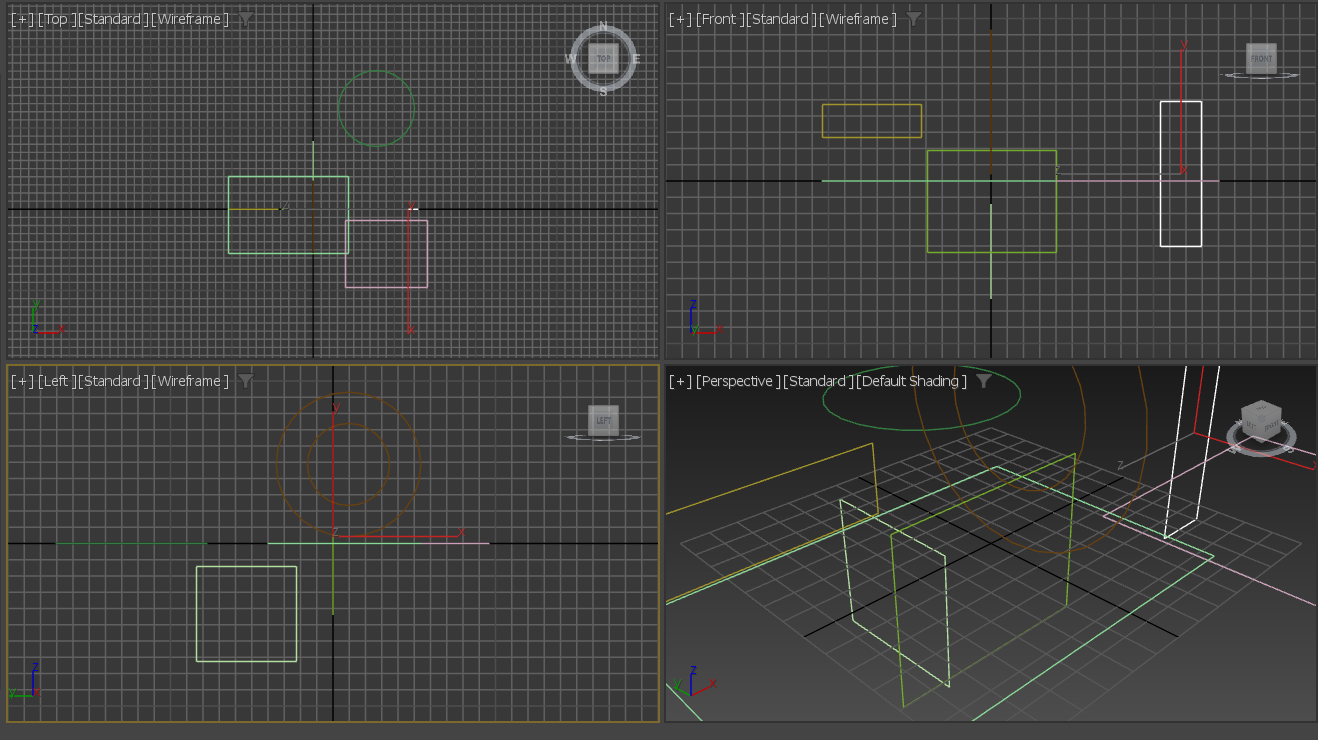
Task: Click the FRONT face ViewCube in Front viewport
Action: click(1261, 58)
